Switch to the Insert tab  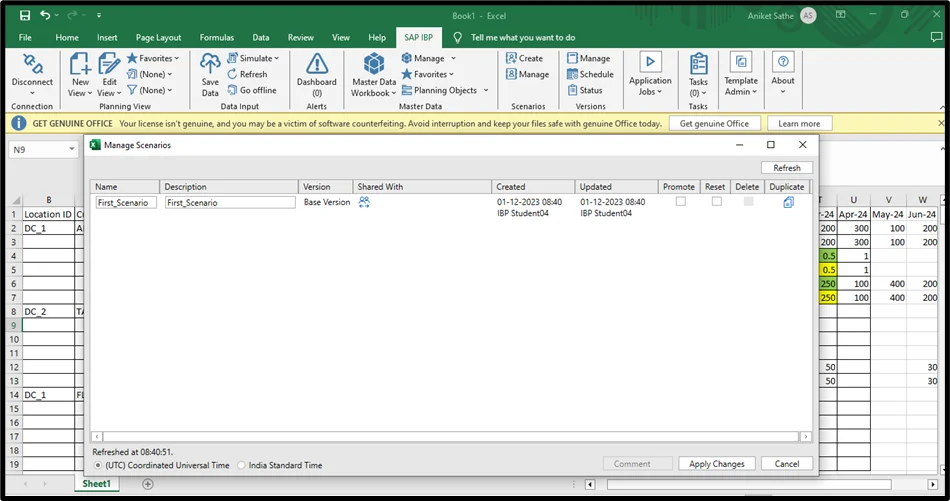[107, 38]
